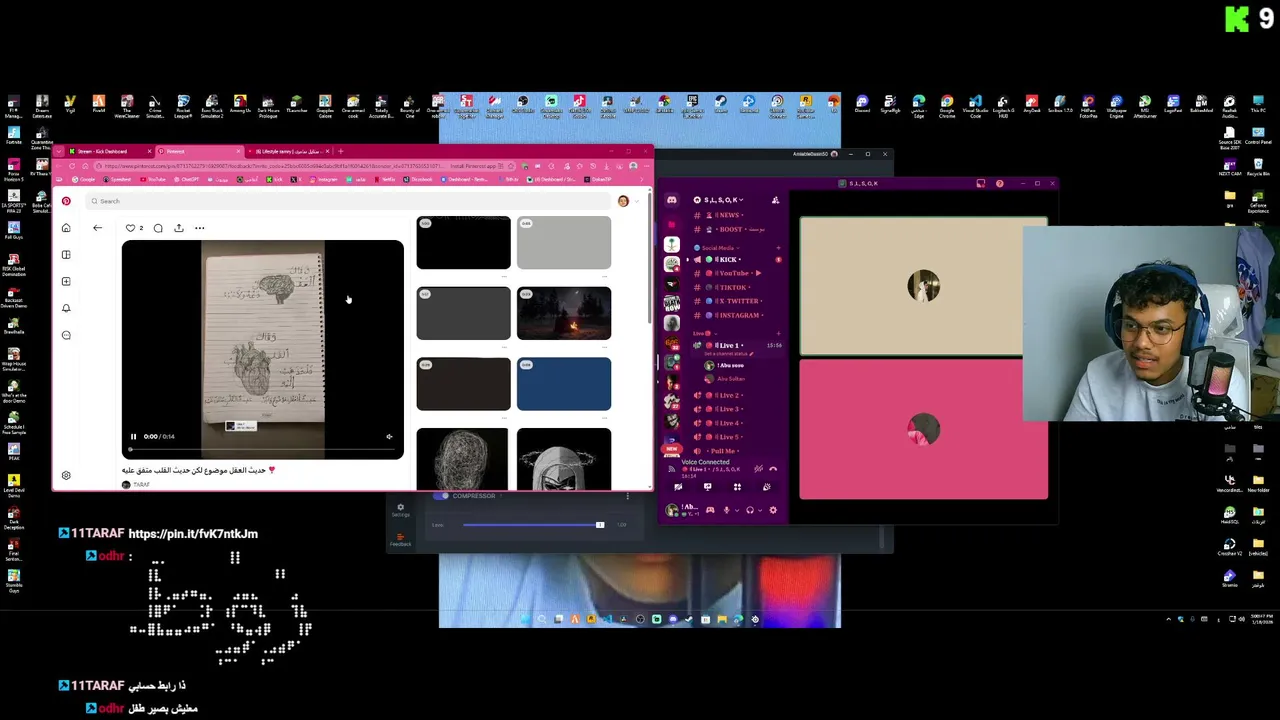1280x720 pixels.
Task: Open the Pinterest messages icon
Action: click(x=66, y=335)
